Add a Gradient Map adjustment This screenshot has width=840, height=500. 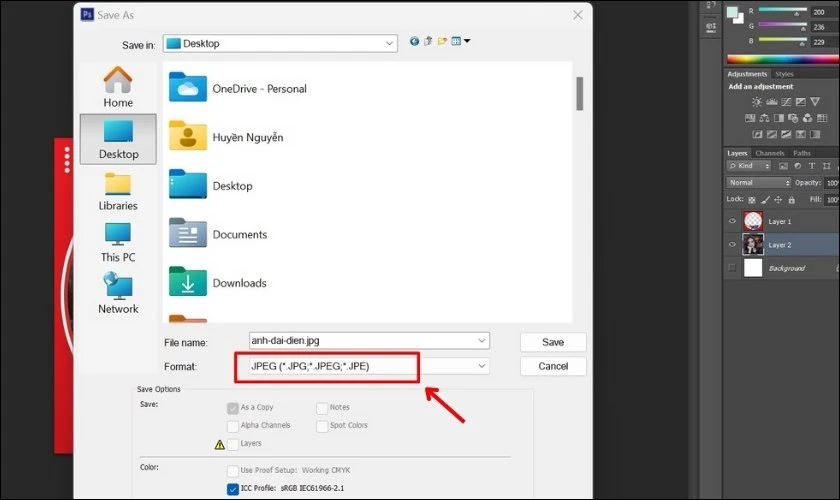tap(815, 134)
